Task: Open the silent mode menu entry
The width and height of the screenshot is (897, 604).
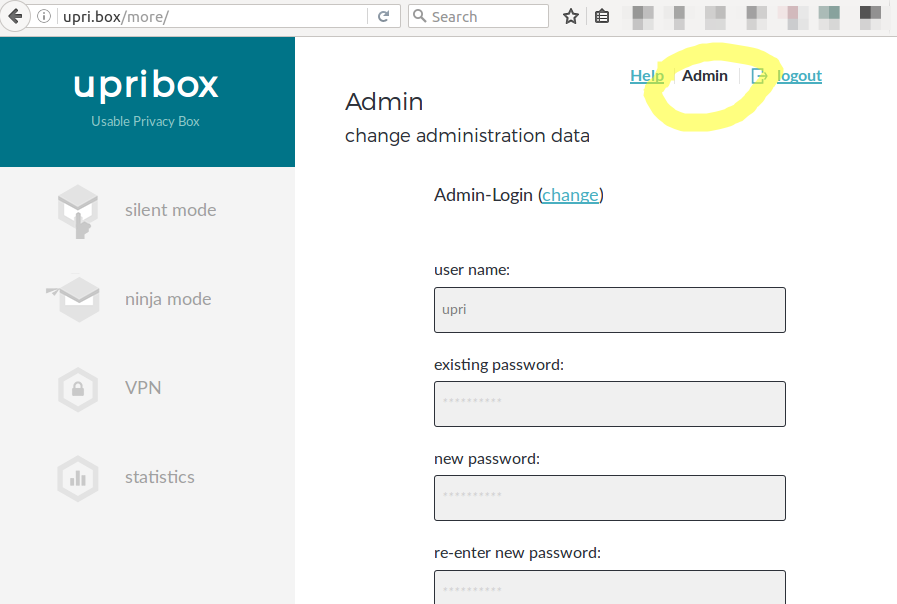Action: (x=170, y=210)
